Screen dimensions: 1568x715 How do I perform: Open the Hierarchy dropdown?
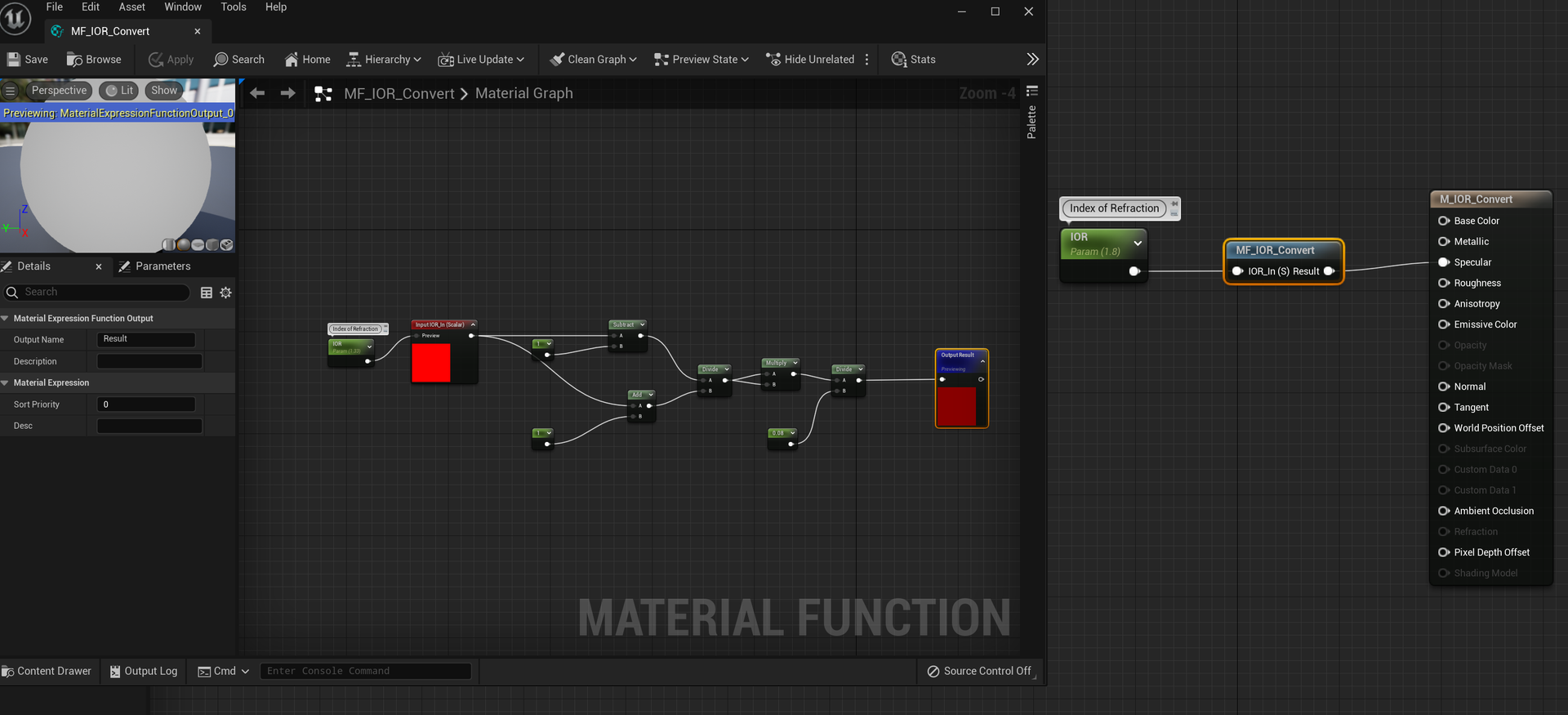(384, 60)
